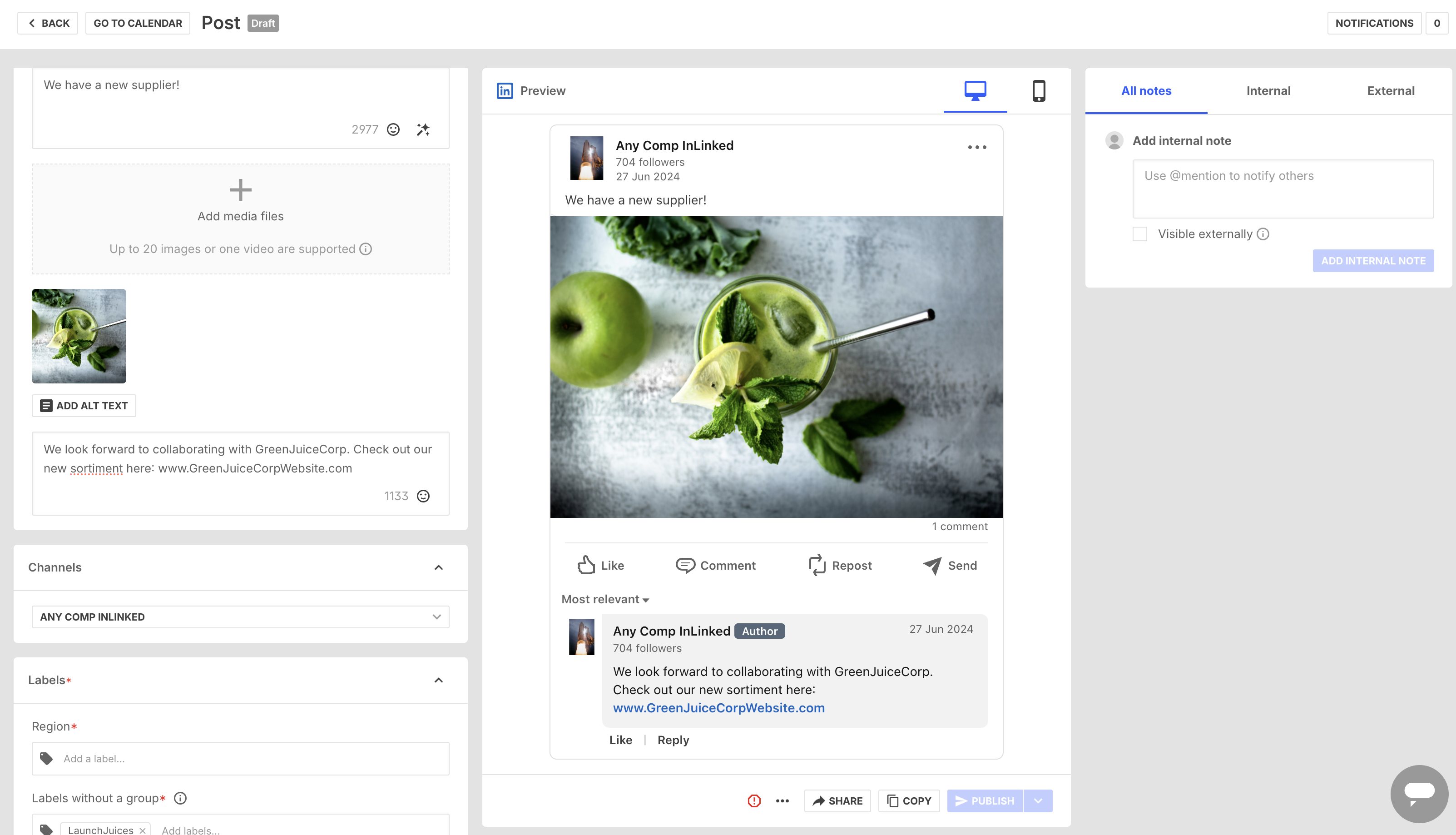Click the tag icon in the Region field
The width and height of the screenshot is (1456, 835).
(46, 758)
